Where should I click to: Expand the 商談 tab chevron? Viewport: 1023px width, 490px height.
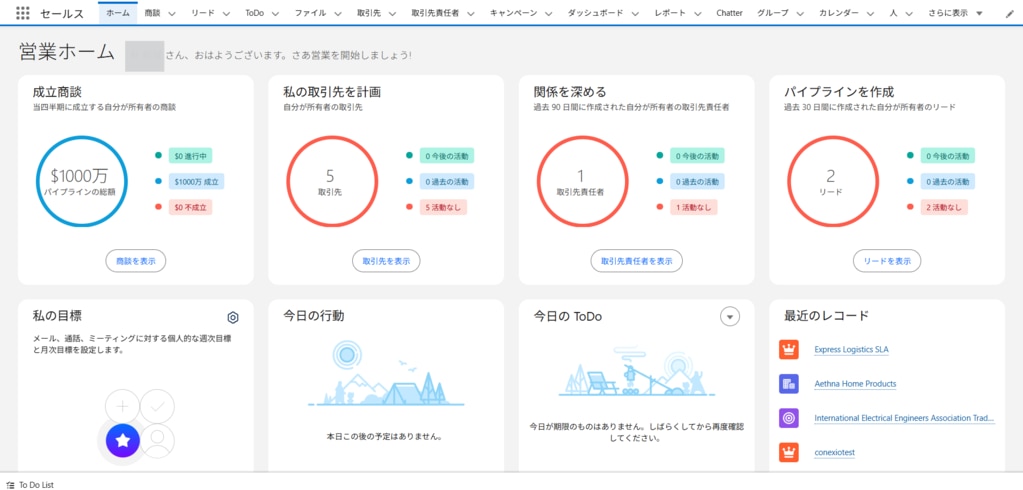coord(174,14)
